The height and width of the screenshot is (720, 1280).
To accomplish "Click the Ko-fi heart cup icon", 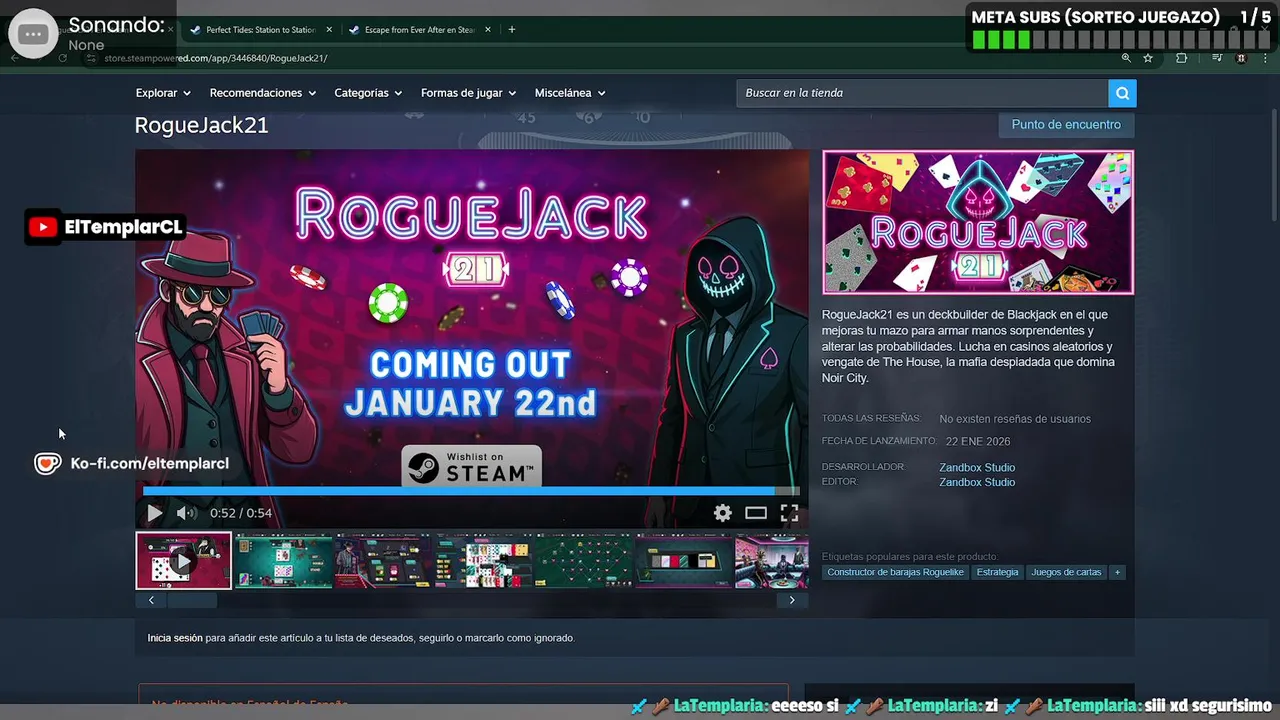I will [47, 463].
